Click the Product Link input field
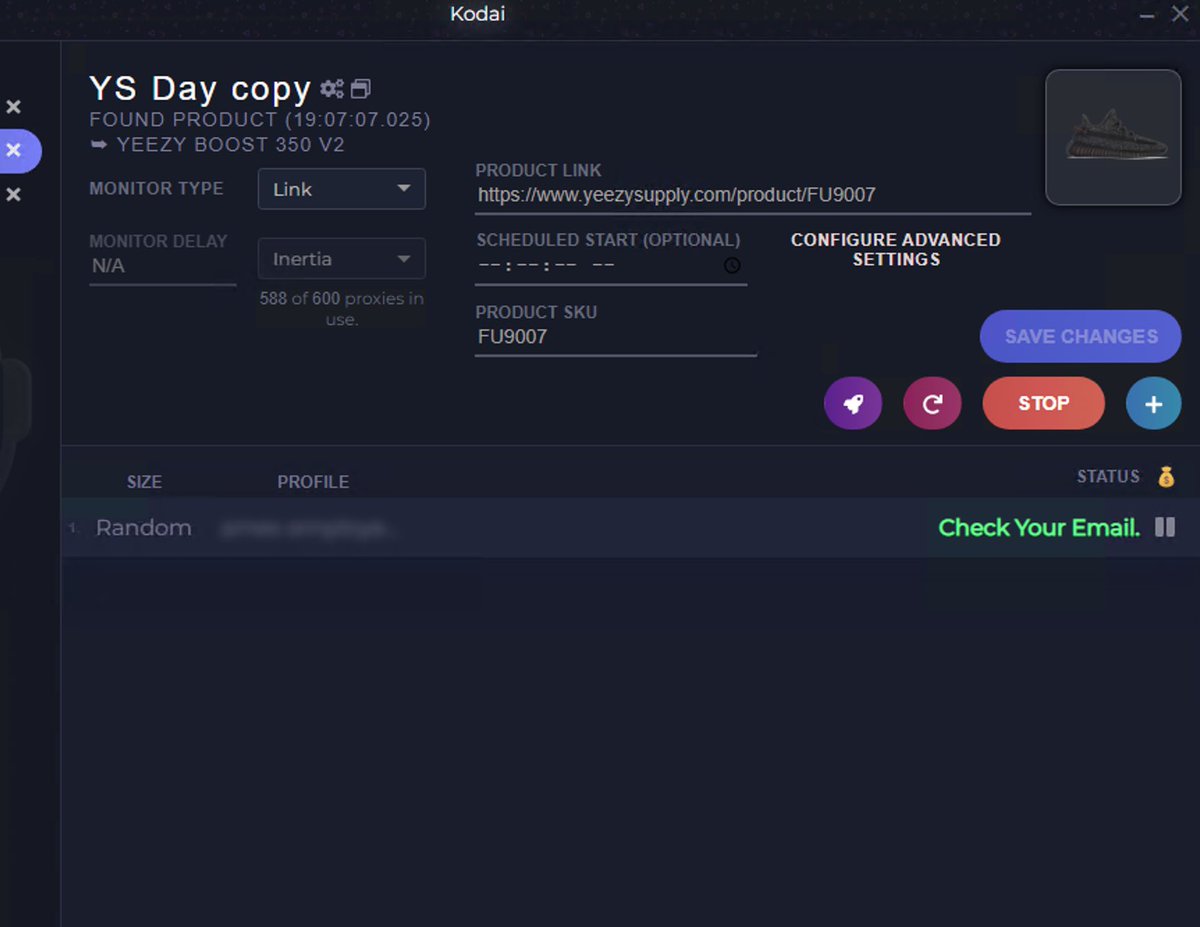This screenshot has width=1200, height=927. pyautogui.click(x=753, y=195)
